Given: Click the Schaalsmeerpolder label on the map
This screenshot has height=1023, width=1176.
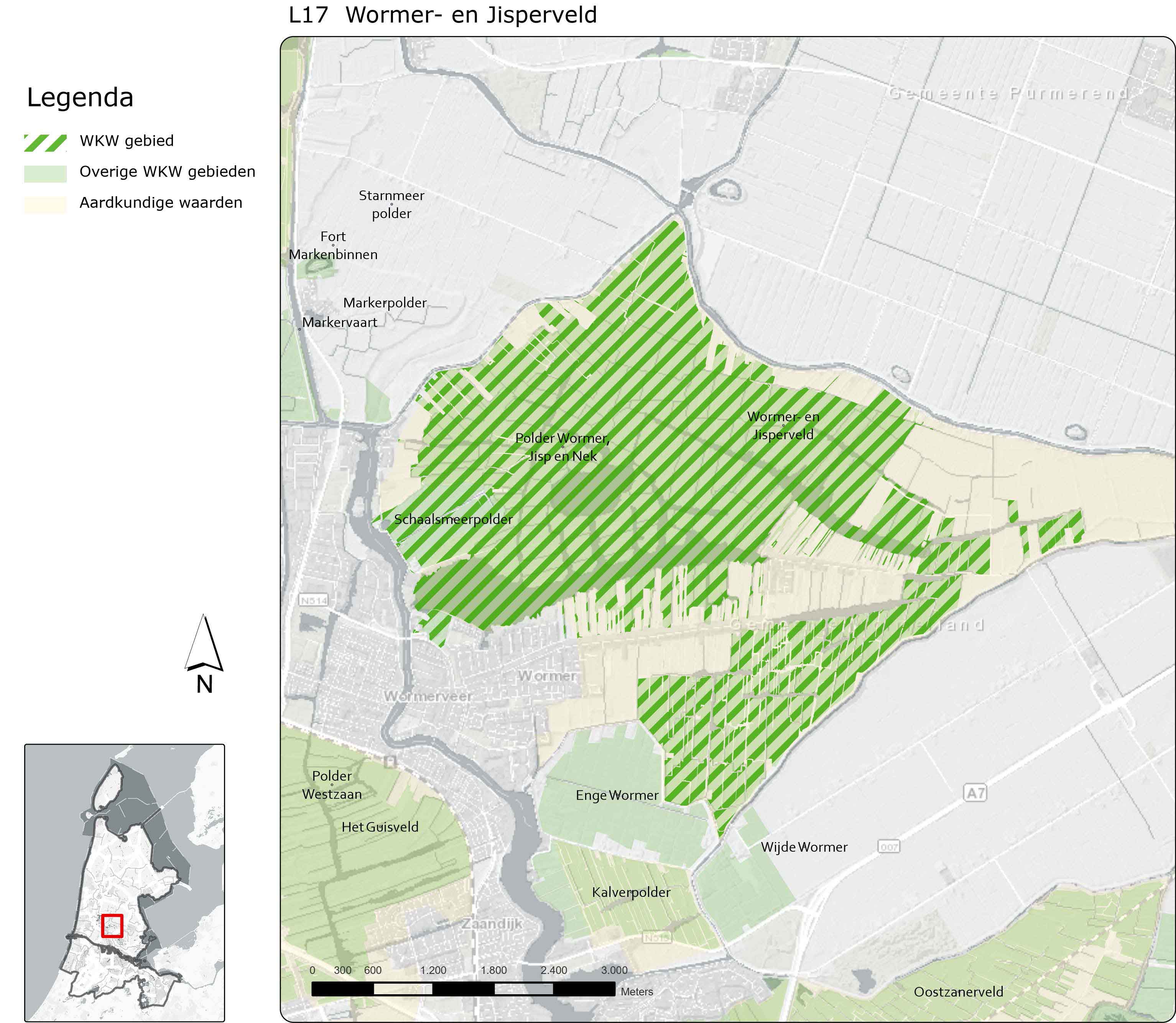Looking at the screenshot, I should pyautogui.click(x=454, y=519).
